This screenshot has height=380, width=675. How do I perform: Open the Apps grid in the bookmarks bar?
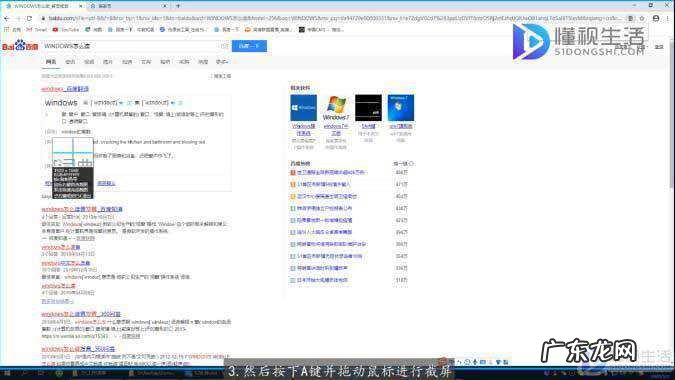[x=12, y=30]
